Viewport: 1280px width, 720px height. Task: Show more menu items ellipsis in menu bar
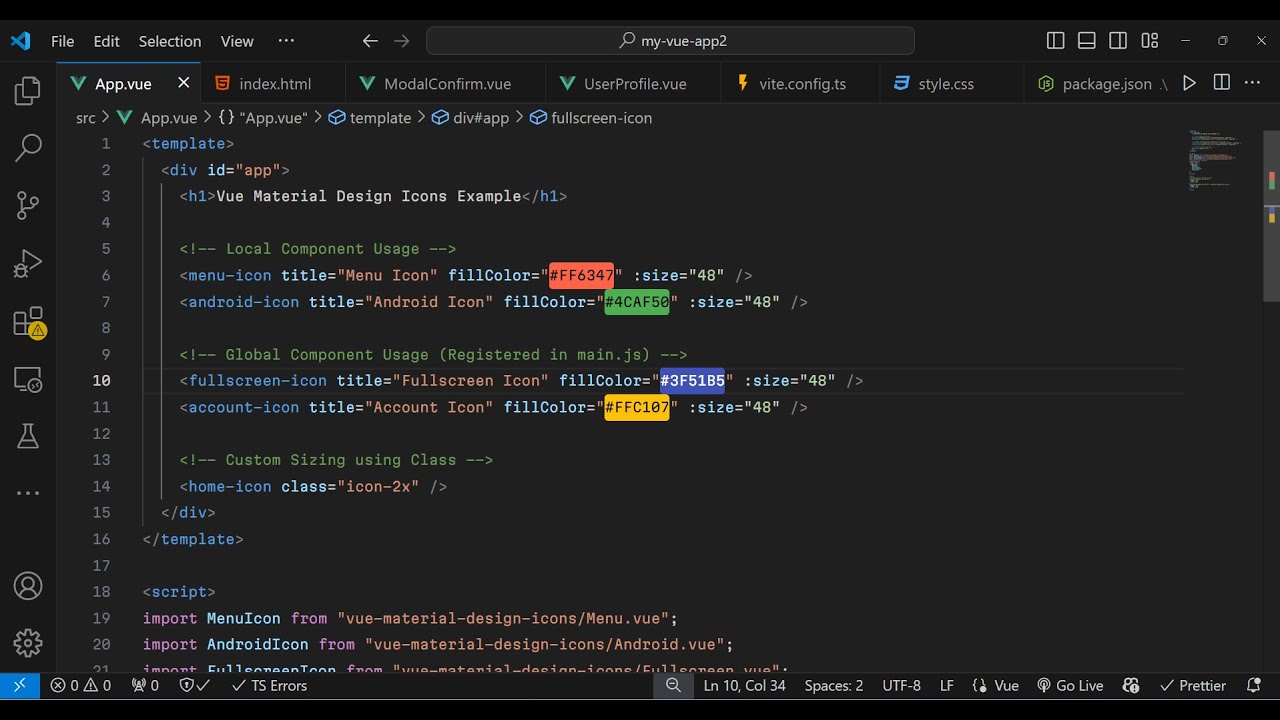point(286,41)
